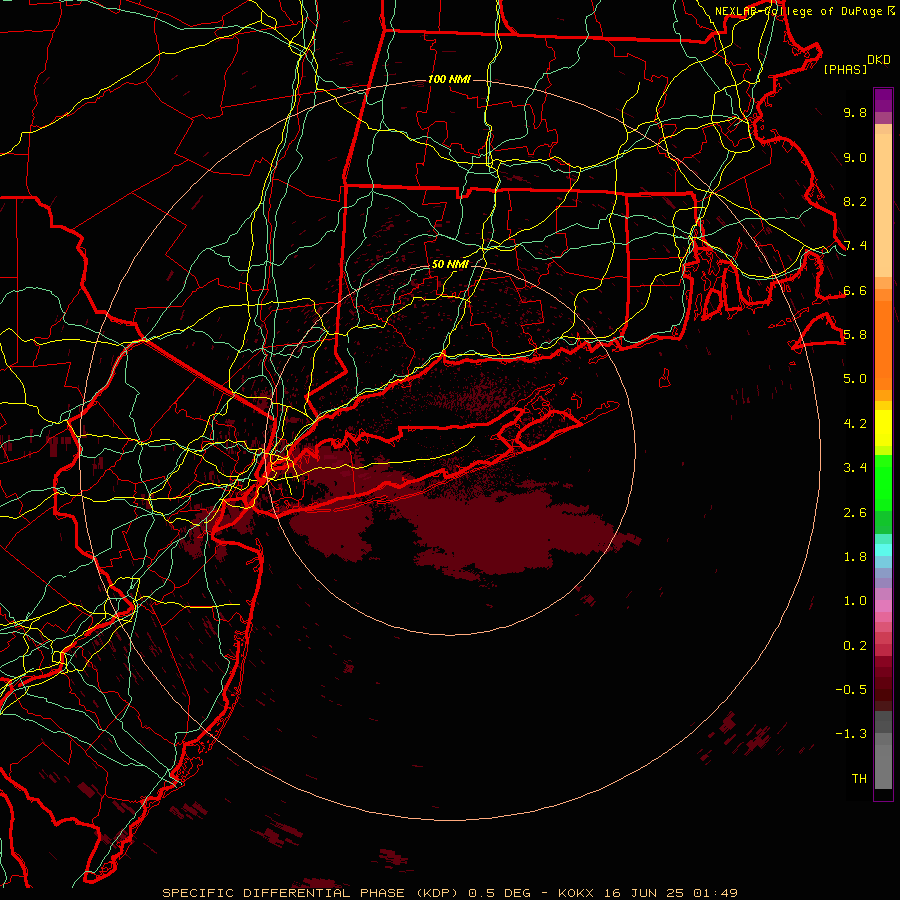Image resolution: width=900 pixels, height=900 pixels.
Task: Click the TH label on the color scale
Action: 859,779
